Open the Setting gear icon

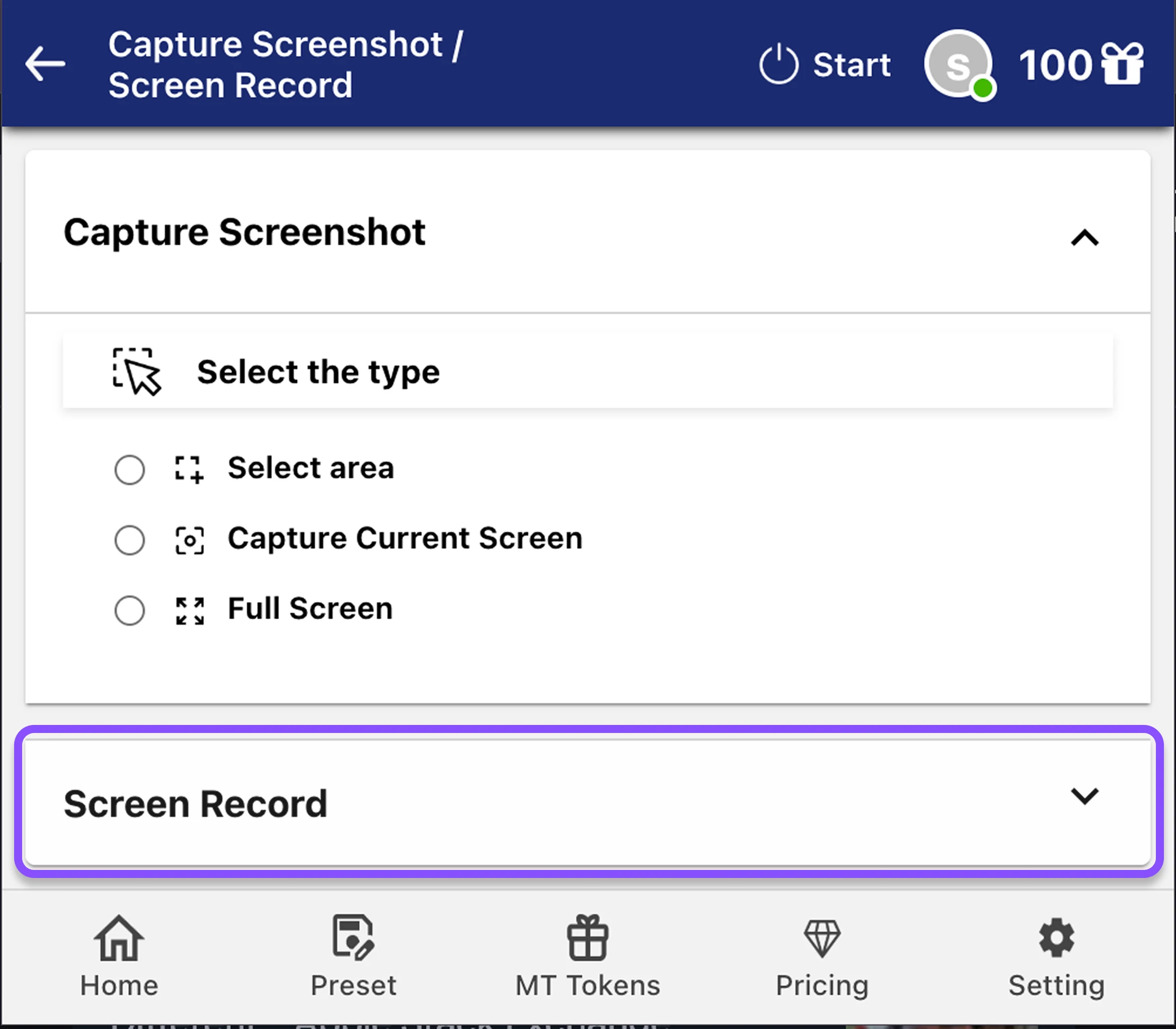coord(1056,938)
